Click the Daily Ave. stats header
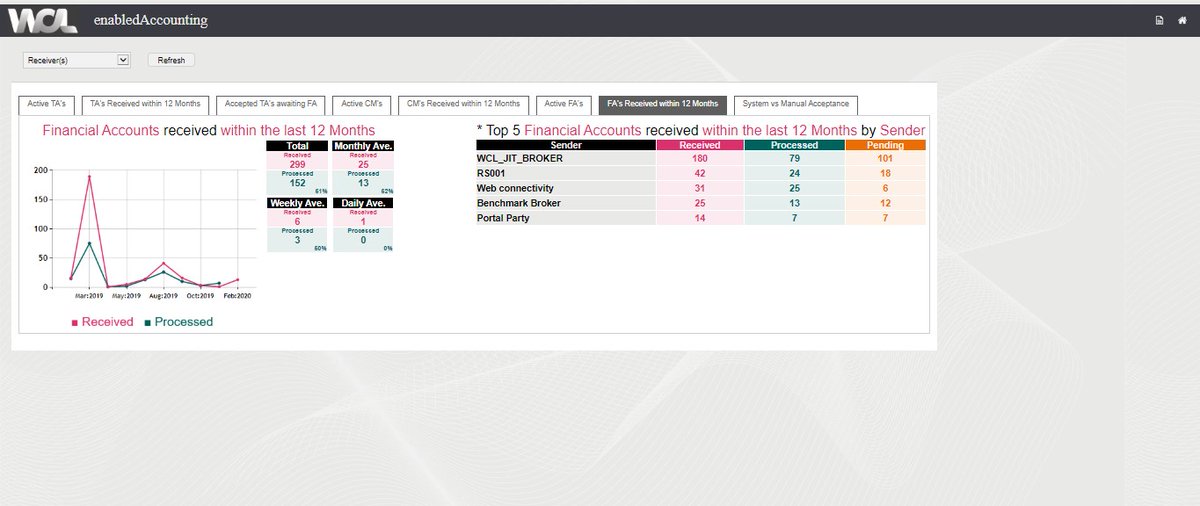The image size is (1200, 506). [363, 203]
